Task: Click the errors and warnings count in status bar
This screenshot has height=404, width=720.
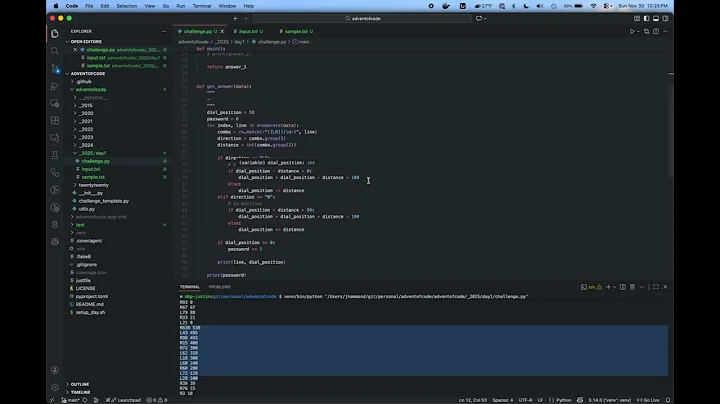Action: pyautogui.click(x=157, y=400)
